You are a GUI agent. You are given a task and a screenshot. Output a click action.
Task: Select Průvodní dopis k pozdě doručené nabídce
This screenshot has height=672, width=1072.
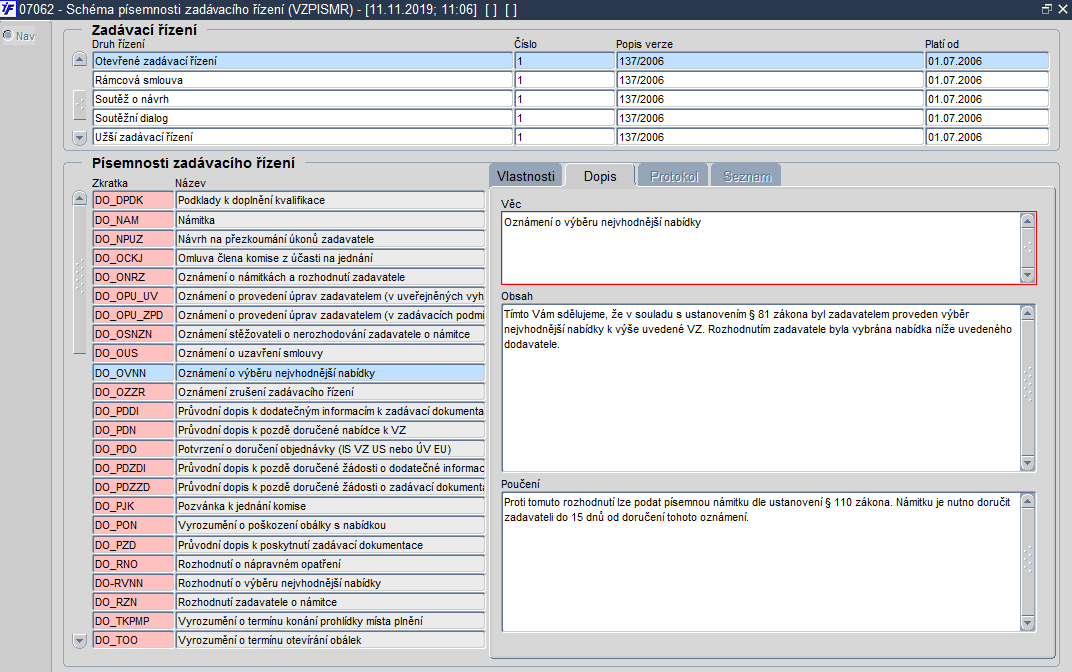(330, 430)
